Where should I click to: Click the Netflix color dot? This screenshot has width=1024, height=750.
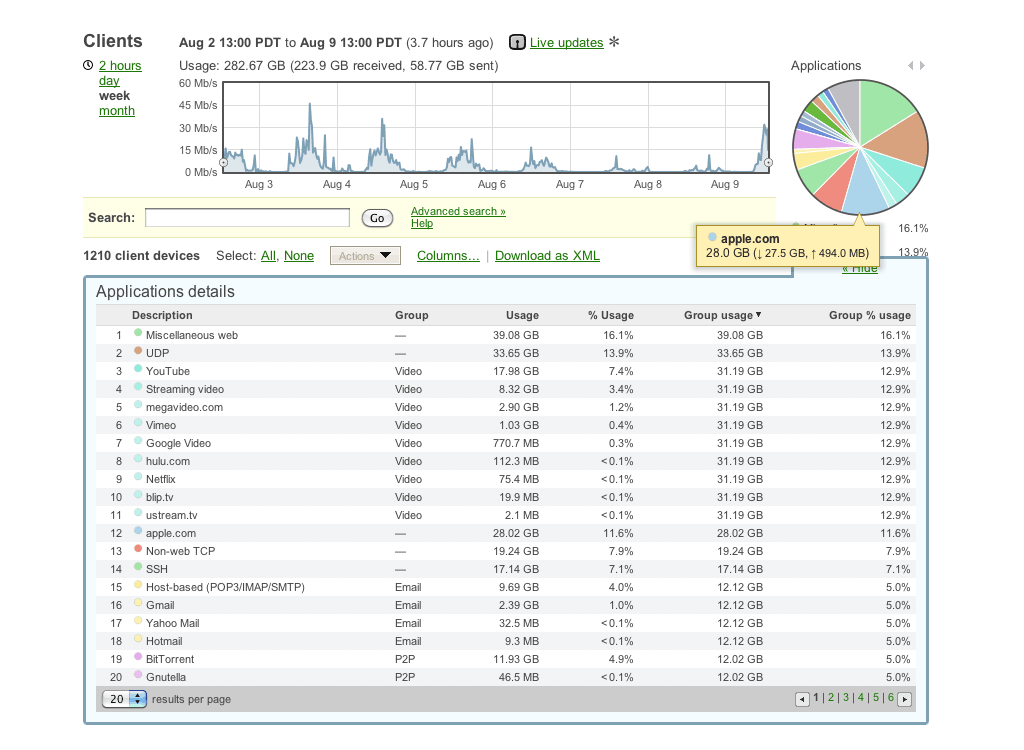pos(138,477)
